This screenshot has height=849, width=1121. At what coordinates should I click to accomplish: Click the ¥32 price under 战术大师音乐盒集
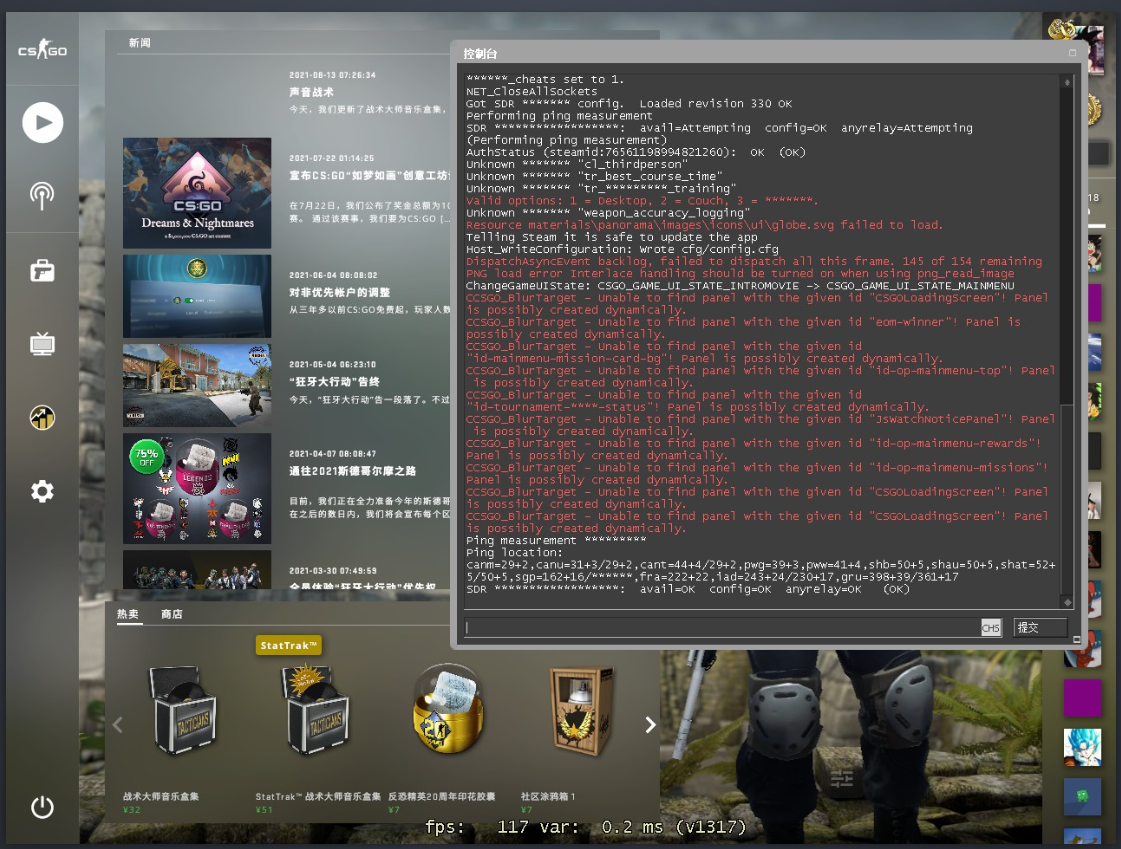coord(132,810)
